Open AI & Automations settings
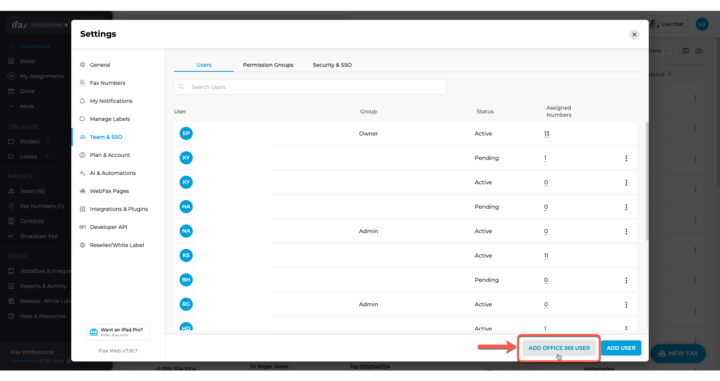The width and height of the screenshot is (720, 381). tap(112, 173)
